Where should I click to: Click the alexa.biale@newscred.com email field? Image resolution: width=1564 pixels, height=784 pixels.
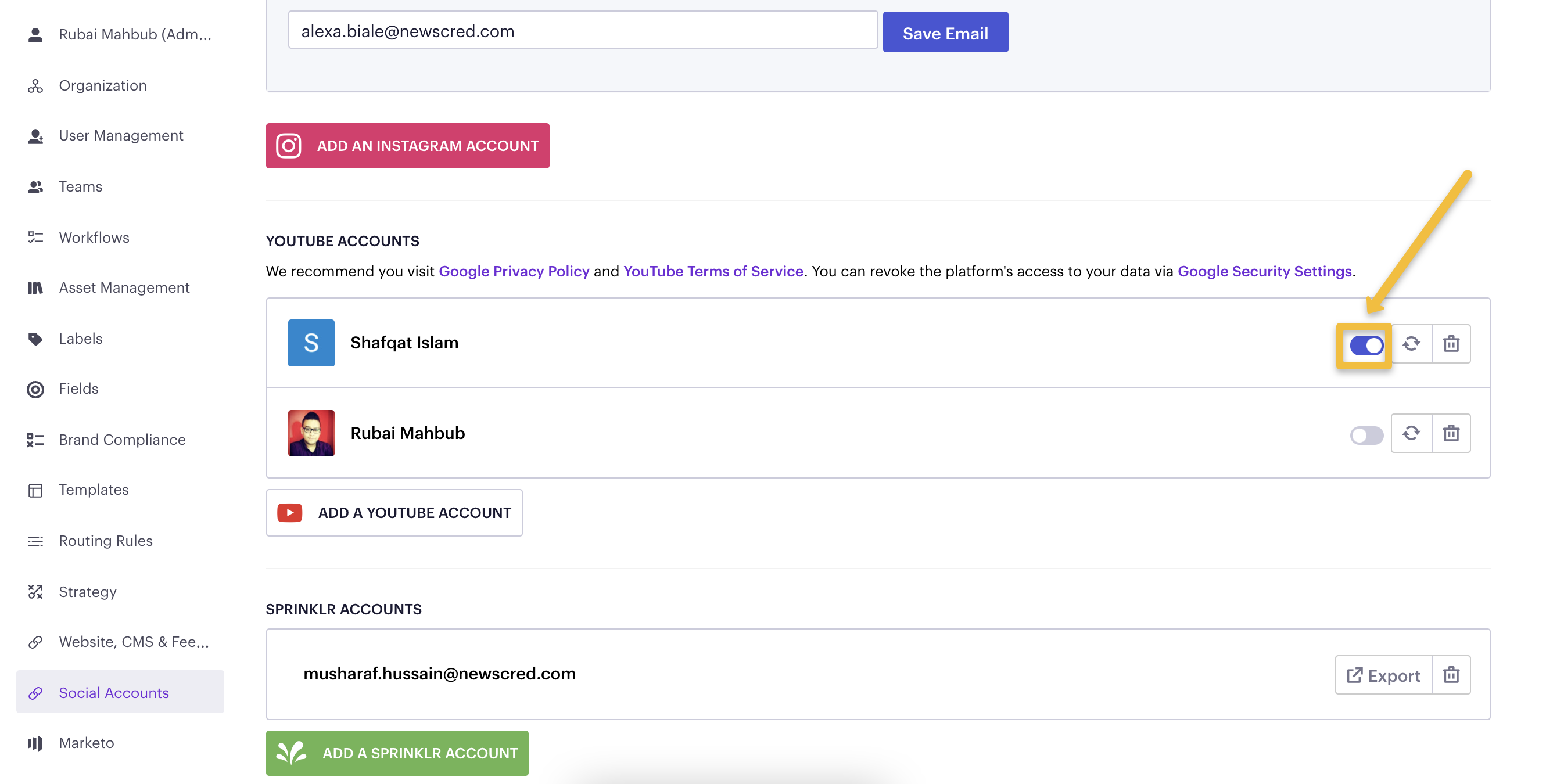[x=583, y=30]
